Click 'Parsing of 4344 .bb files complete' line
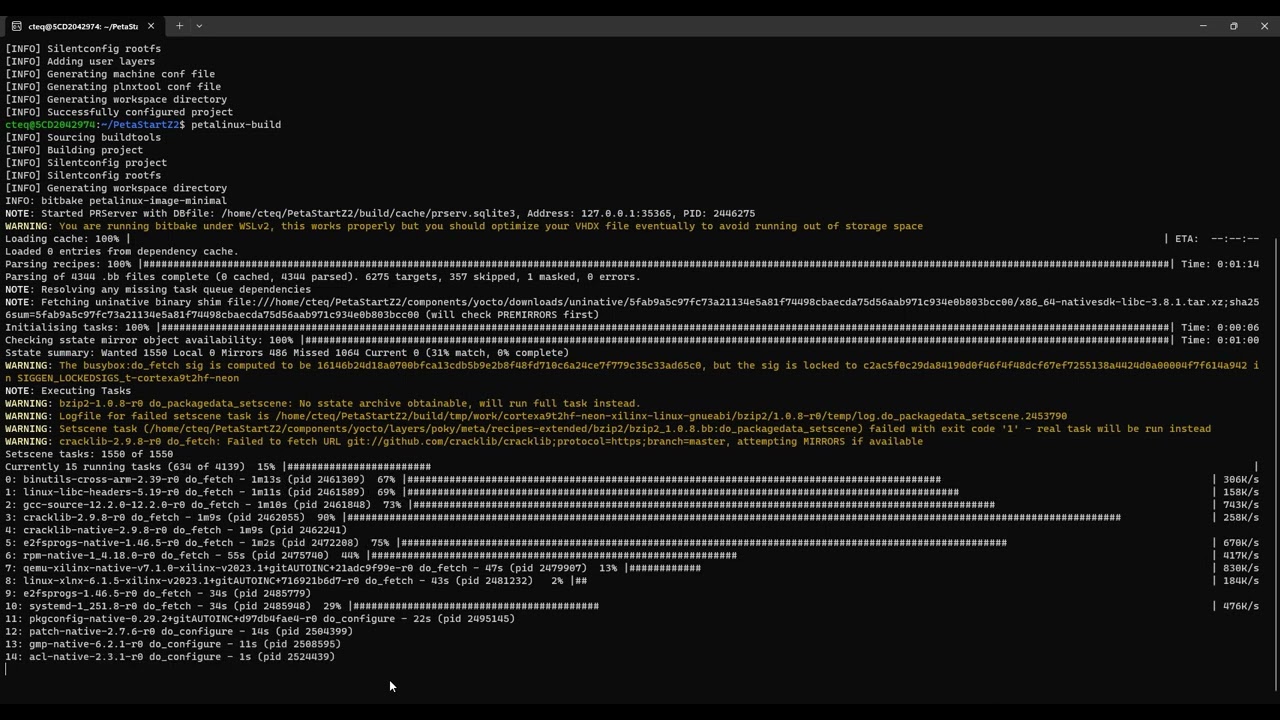Screen dimensions: 1280x720 pos(323,277)
